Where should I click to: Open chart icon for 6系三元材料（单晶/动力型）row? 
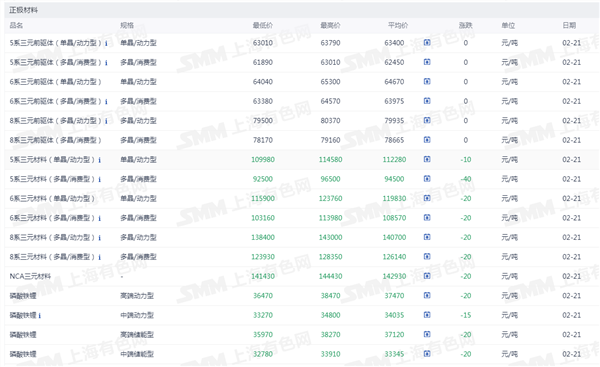427,198
